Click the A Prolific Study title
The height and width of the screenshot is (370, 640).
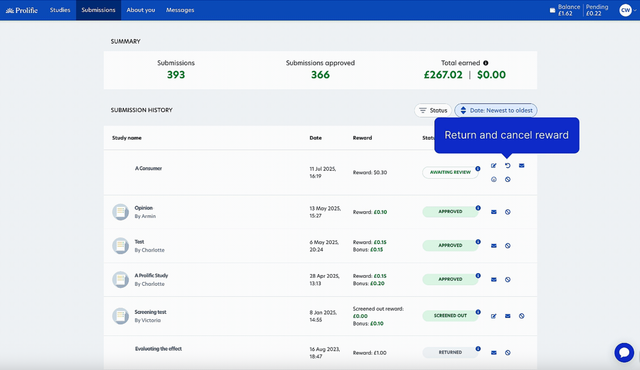click(151, 275)
